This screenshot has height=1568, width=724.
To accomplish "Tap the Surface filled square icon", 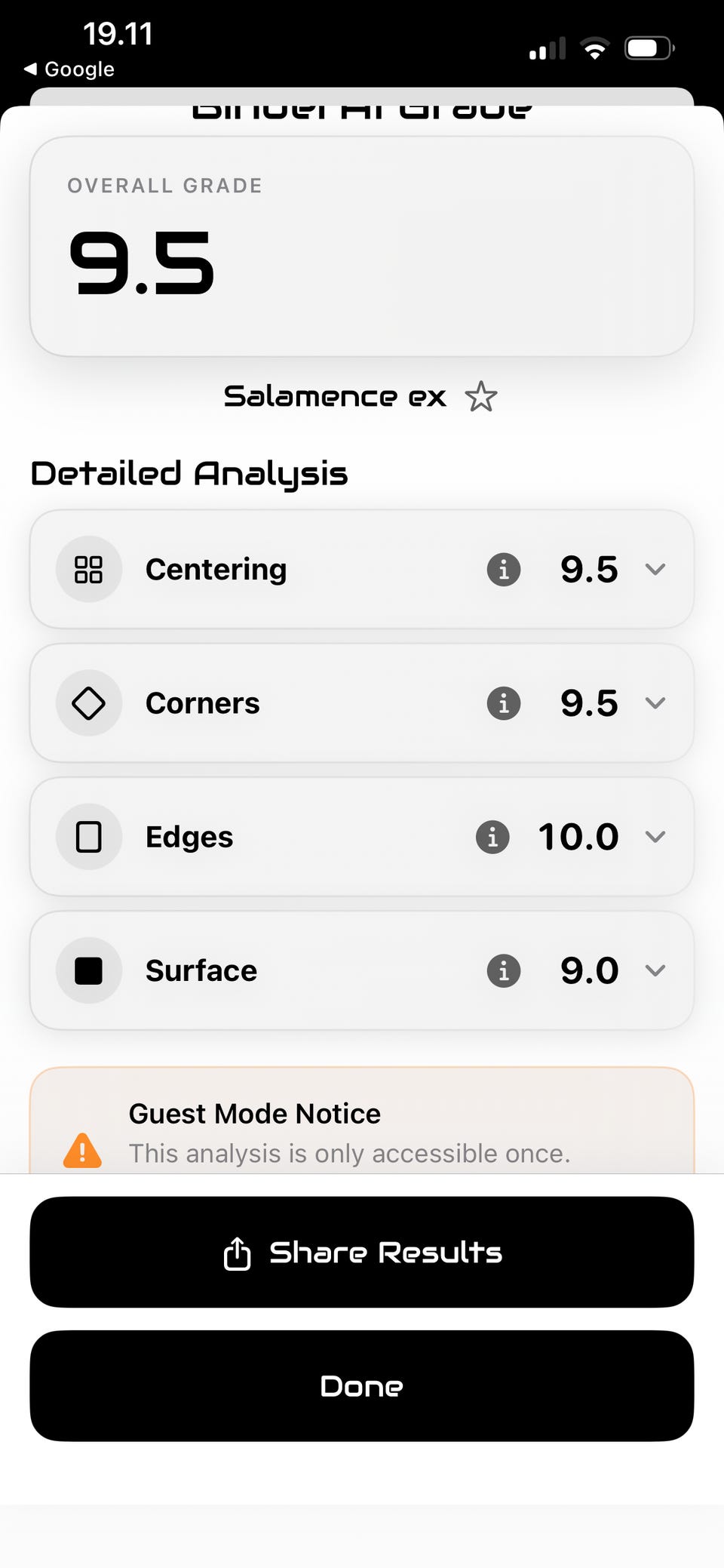I will point(89,970).
